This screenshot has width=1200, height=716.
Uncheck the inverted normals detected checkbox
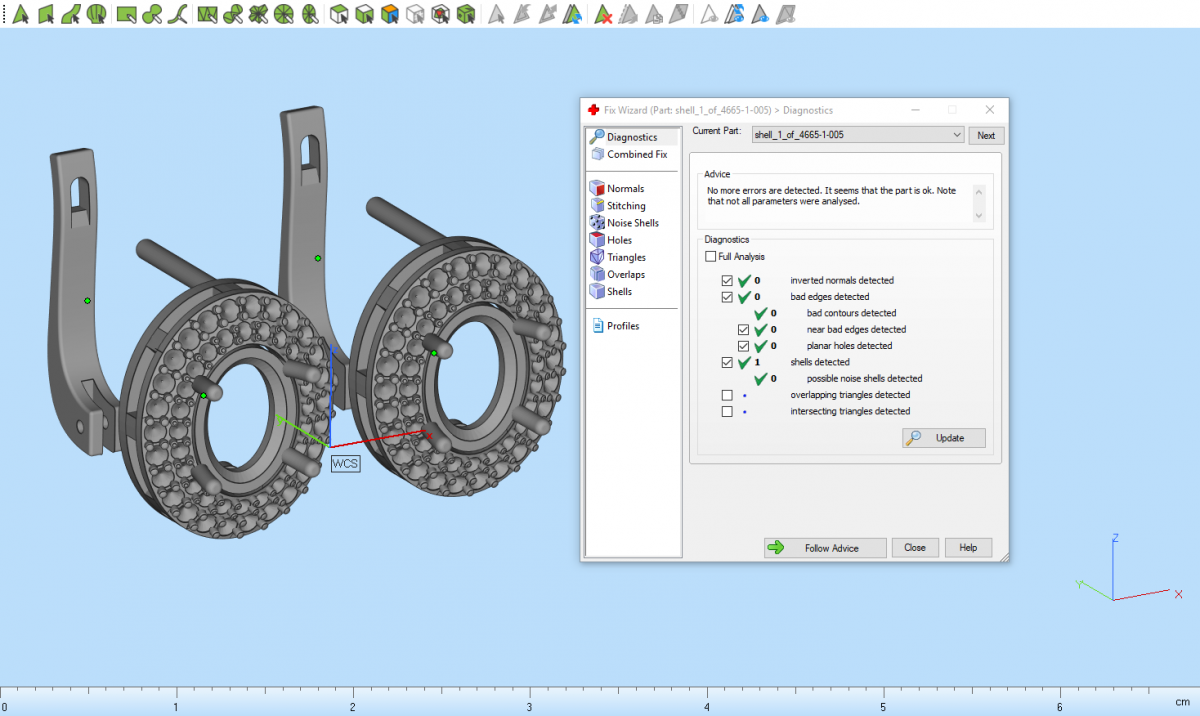tap(727, 281)
